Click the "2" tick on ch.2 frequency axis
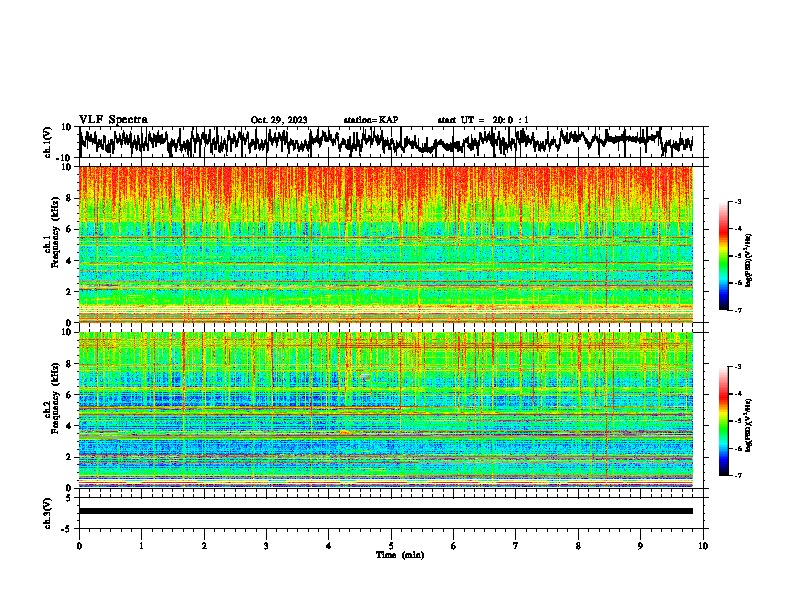The image size is (792, 612). click(x=69, y=457)
